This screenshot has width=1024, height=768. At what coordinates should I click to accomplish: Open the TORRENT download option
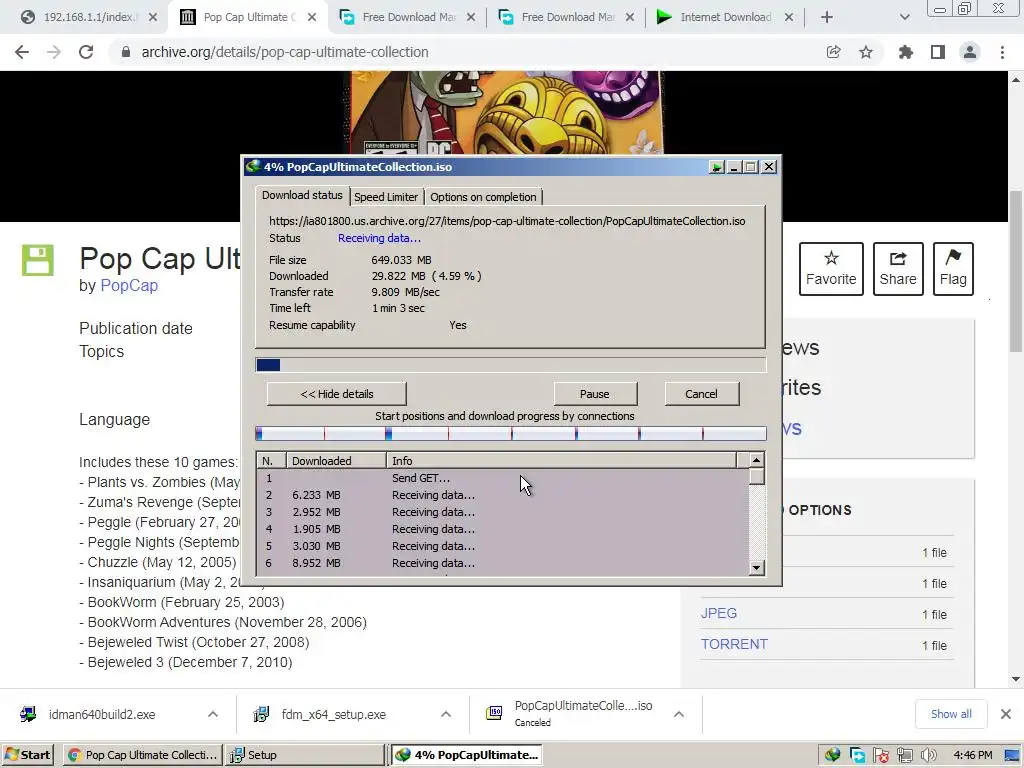pos(734,644)
